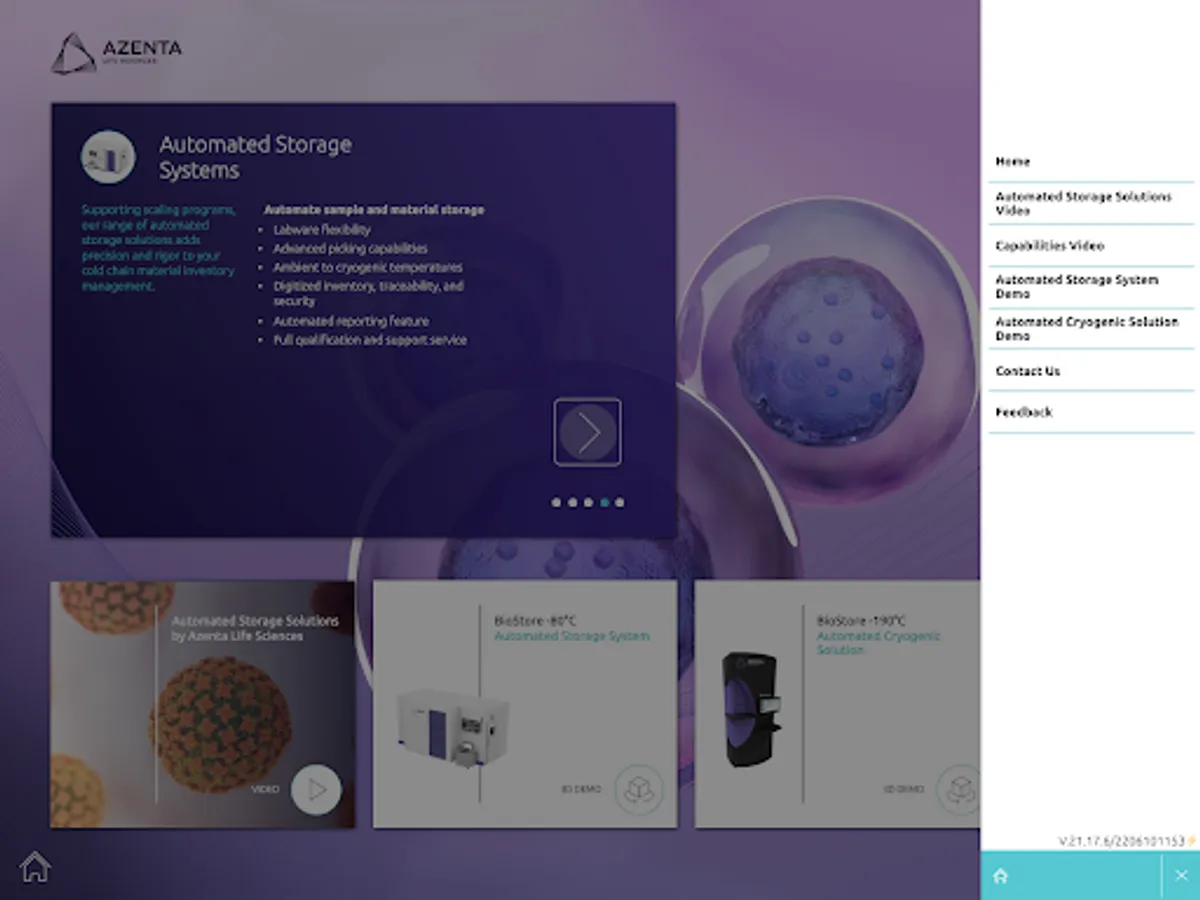This screenshot has height=900, width=1200.
Task: Select the third carousel dot
Action: [588, 503]
